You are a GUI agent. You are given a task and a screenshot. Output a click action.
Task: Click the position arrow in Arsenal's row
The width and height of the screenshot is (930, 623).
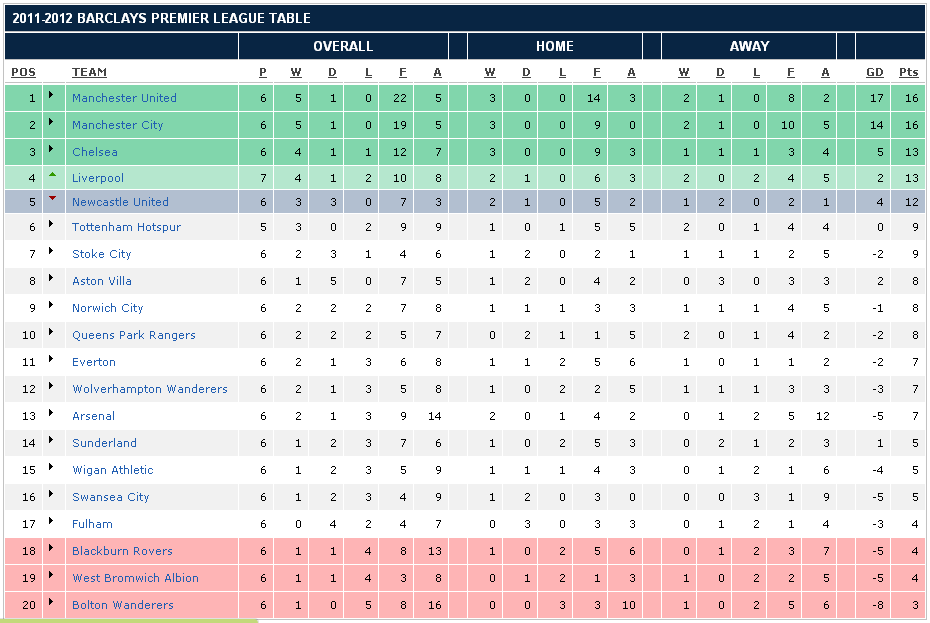51,414
